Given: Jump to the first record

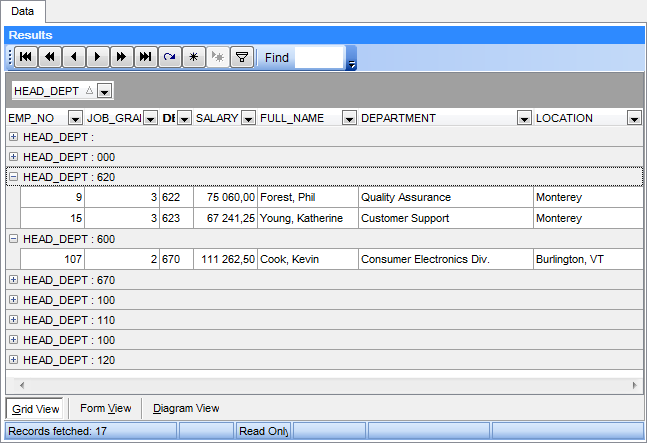Looking at the screenshot, I should click(x=25, y=58).
